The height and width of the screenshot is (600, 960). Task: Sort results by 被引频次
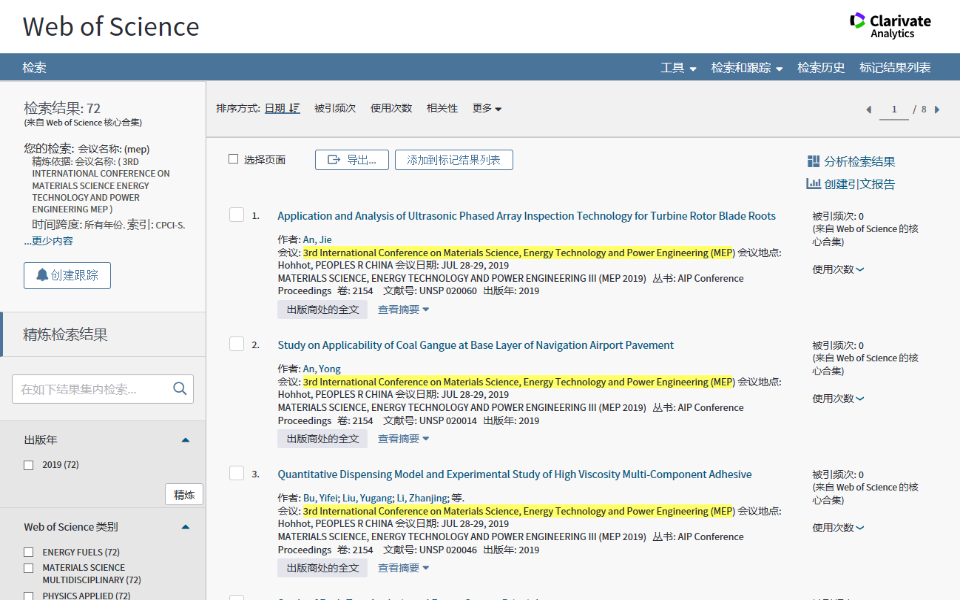click(x=335, y=108)
